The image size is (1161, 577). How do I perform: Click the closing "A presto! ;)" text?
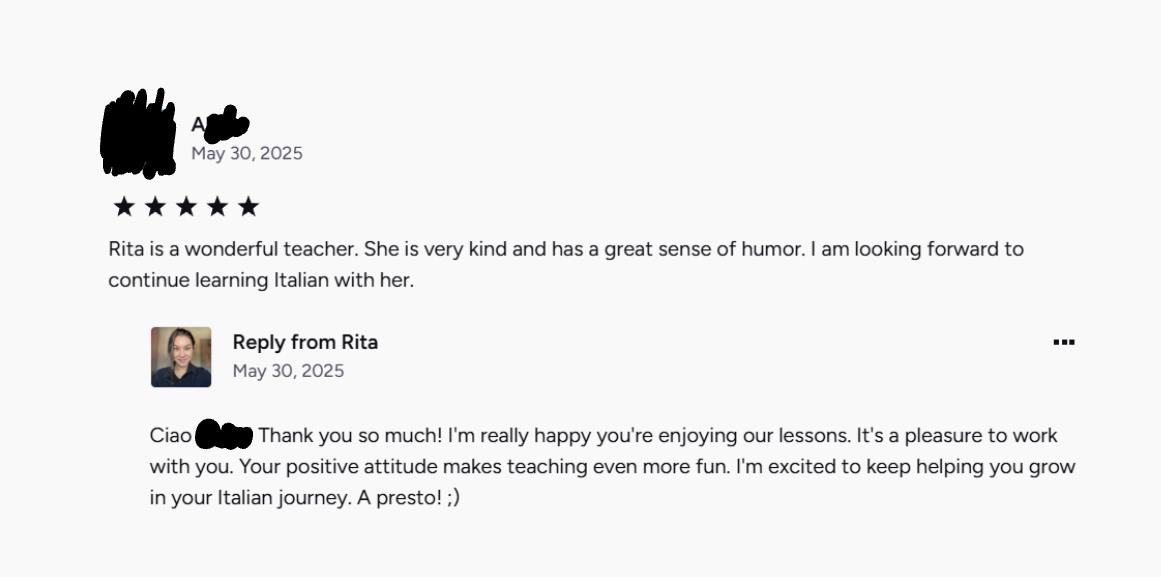pos(408,497)
